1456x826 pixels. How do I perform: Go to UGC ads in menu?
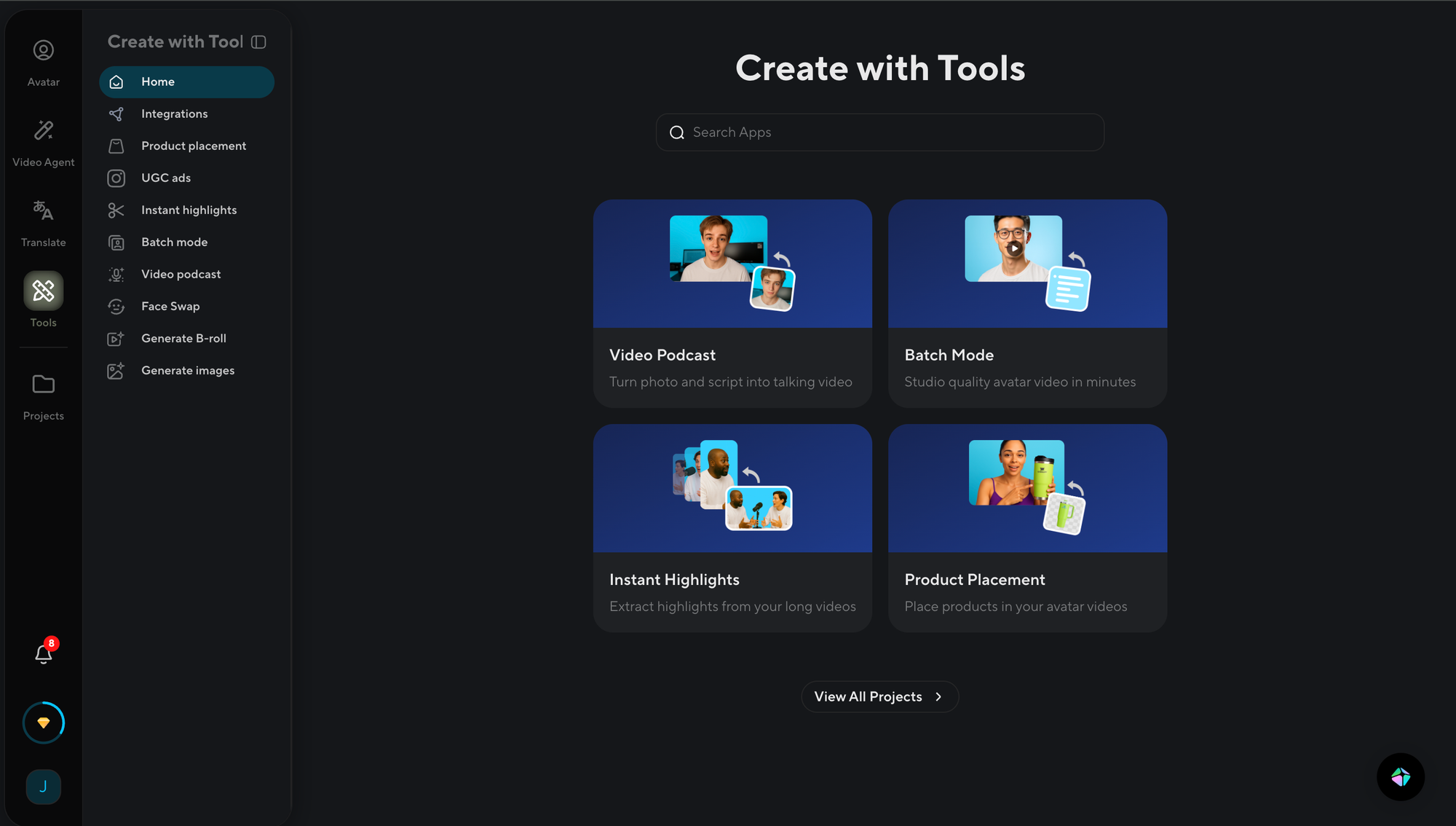coord(166,178)
